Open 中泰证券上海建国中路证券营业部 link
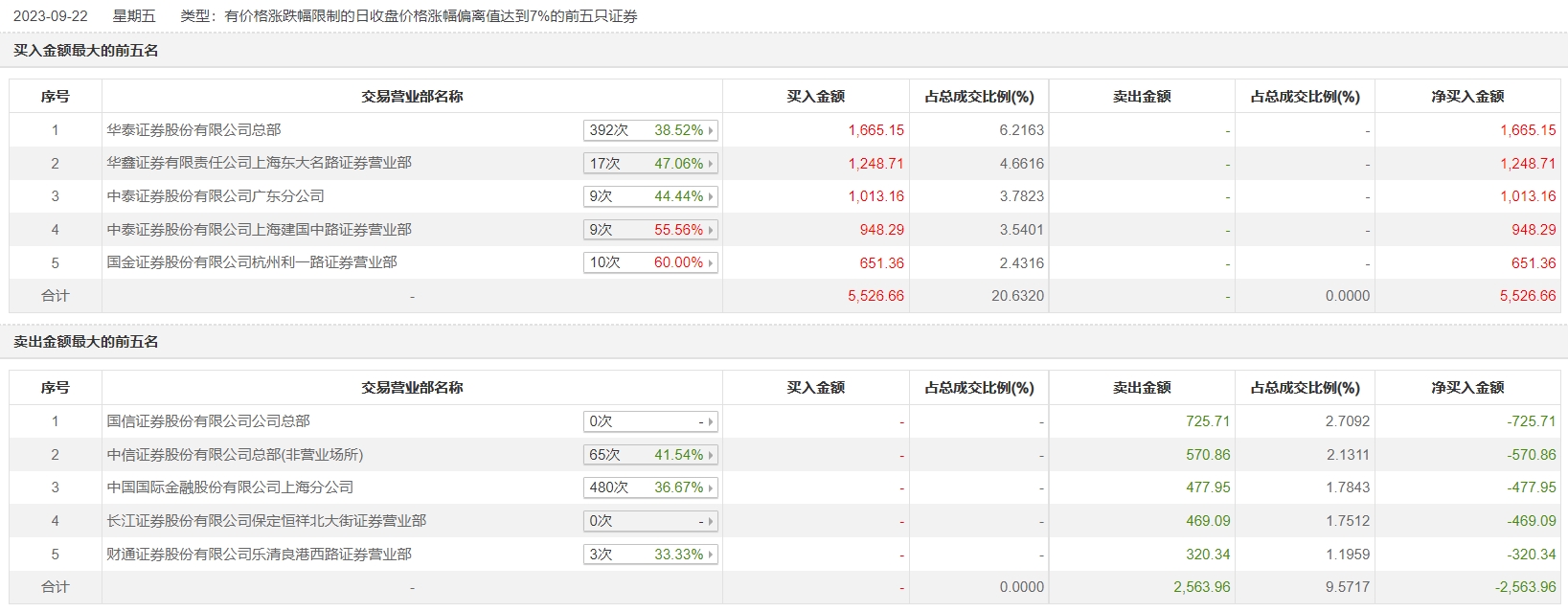Viewport: 1568px width, 612px height. 259,230
